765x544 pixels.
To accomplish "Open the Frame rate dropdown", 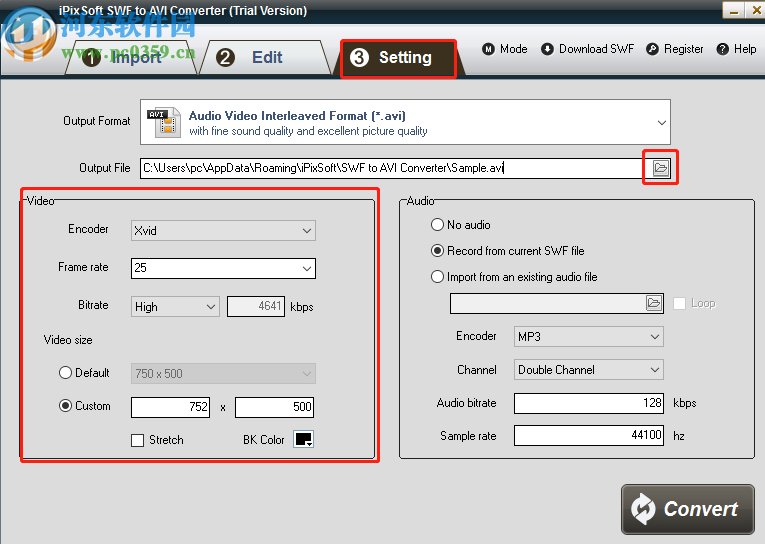I will pos(307,268).
